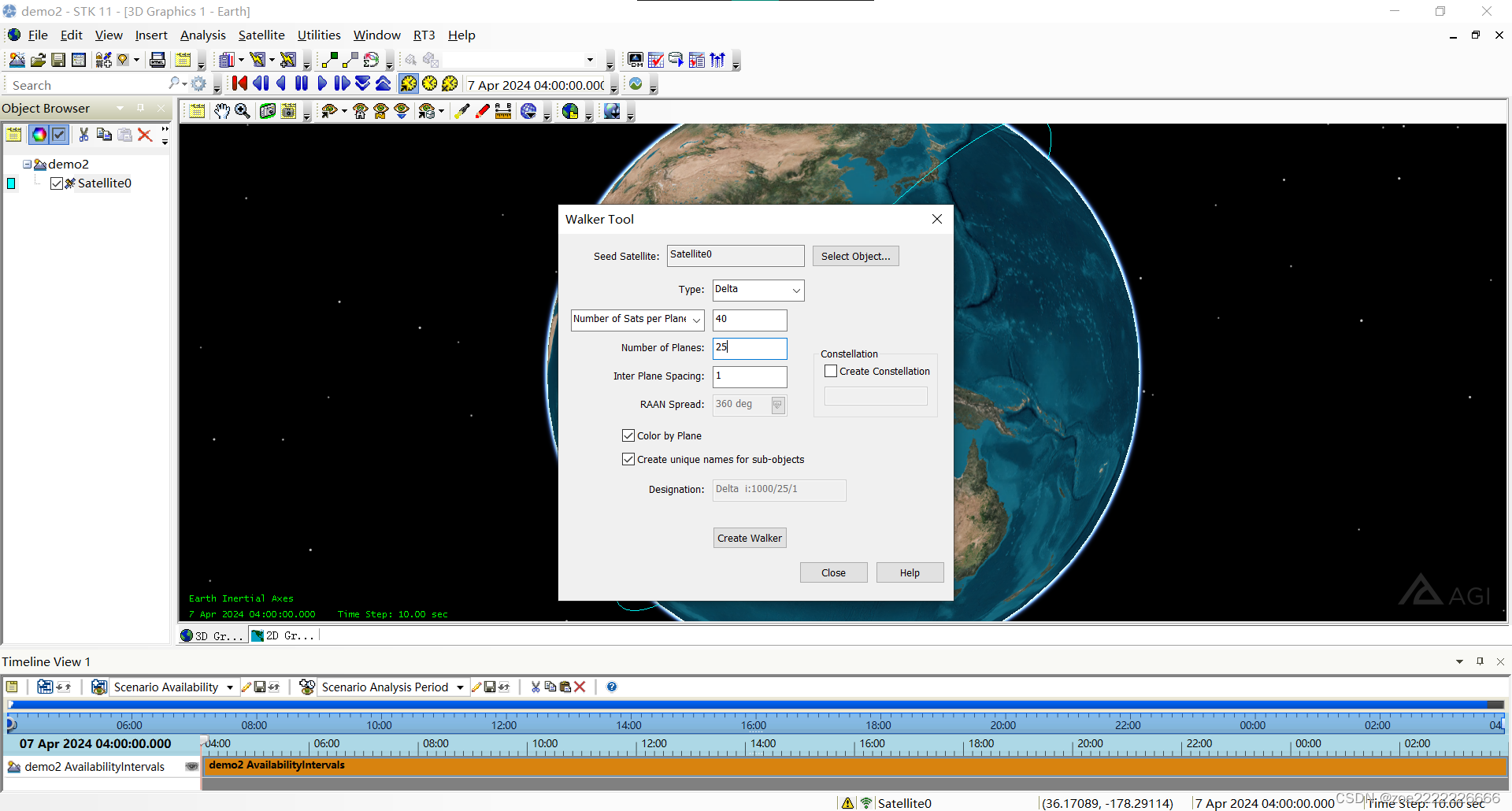Select the normal animation mode clock icon
The image size is (1512, 811).
[409, 83]
